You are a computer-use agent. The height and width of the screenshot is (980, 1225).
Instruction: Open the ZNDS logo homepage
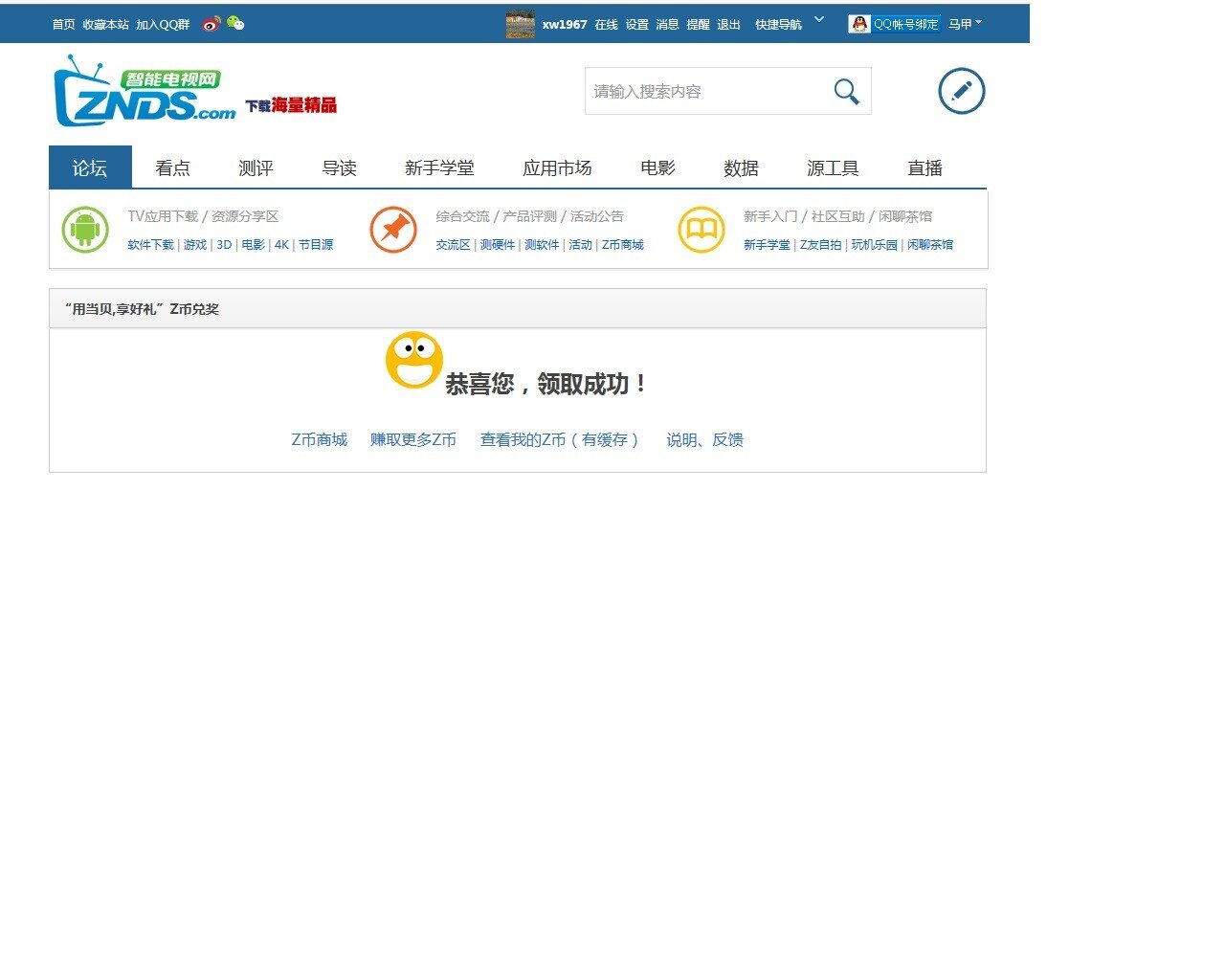click(x=145, y=91)
